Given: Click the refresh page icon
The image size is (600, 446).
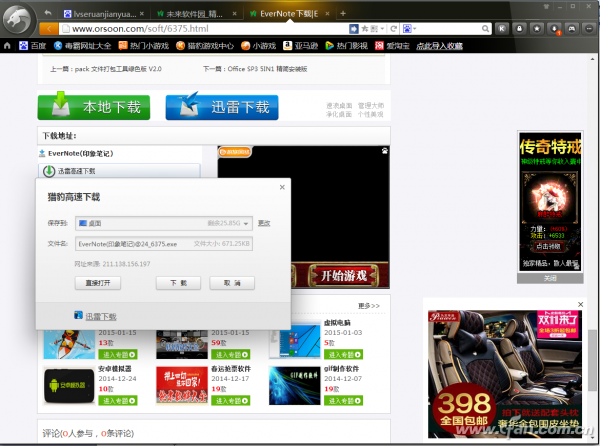Looking at the screenshot, I should tap(393, 29).
